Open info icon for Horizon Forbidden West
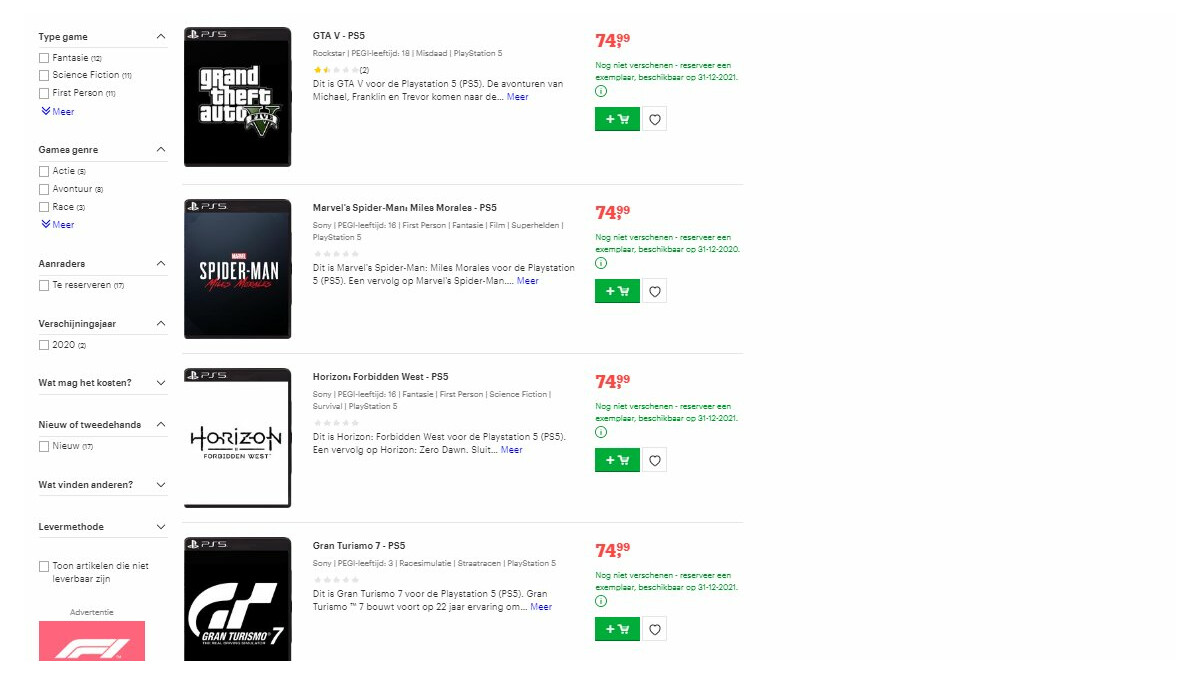This screenshot has height=675, width=1200. pyautogui.click(x=601, y=432)
